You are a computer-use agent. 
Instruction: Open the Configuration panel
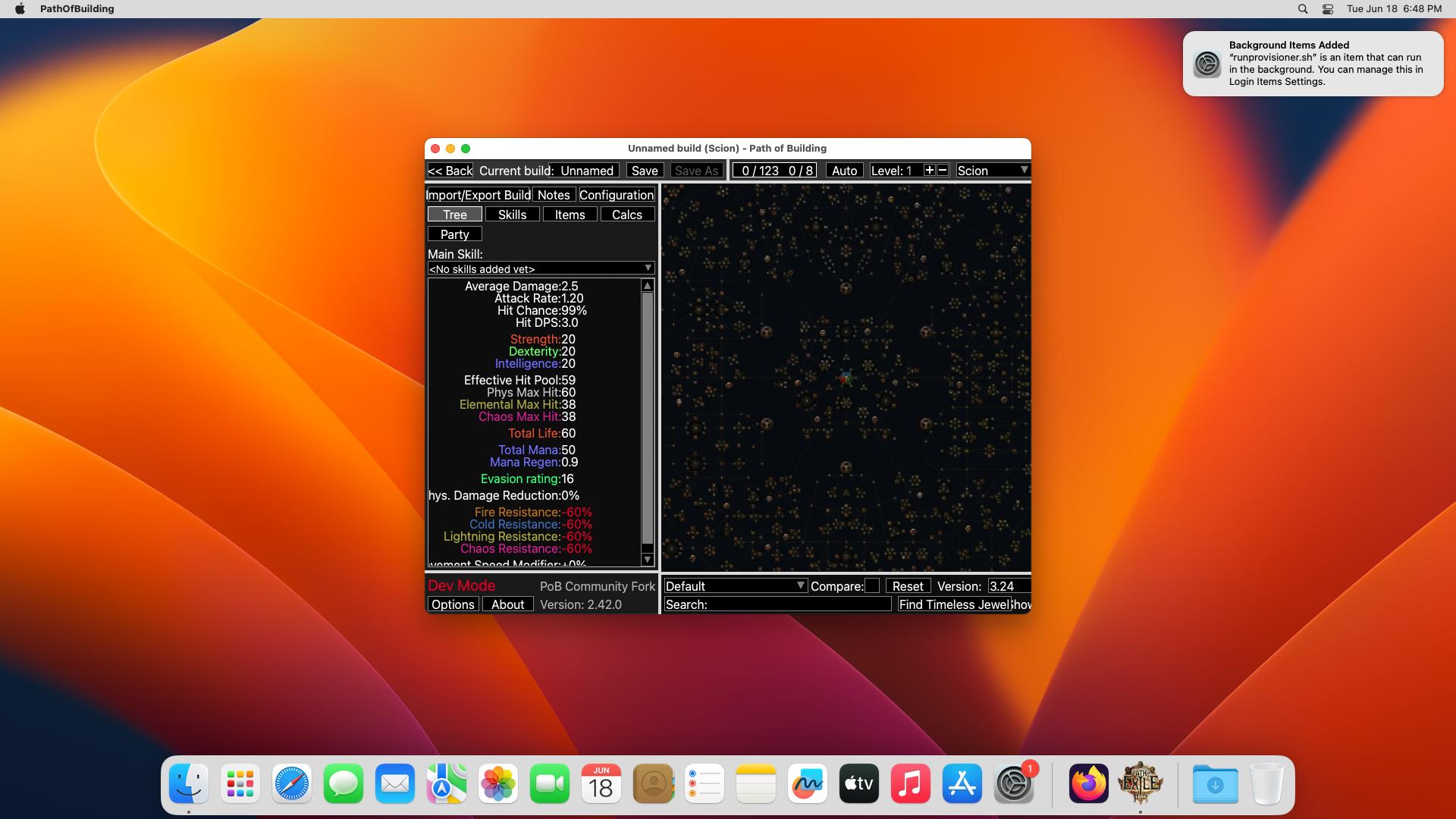616,195
